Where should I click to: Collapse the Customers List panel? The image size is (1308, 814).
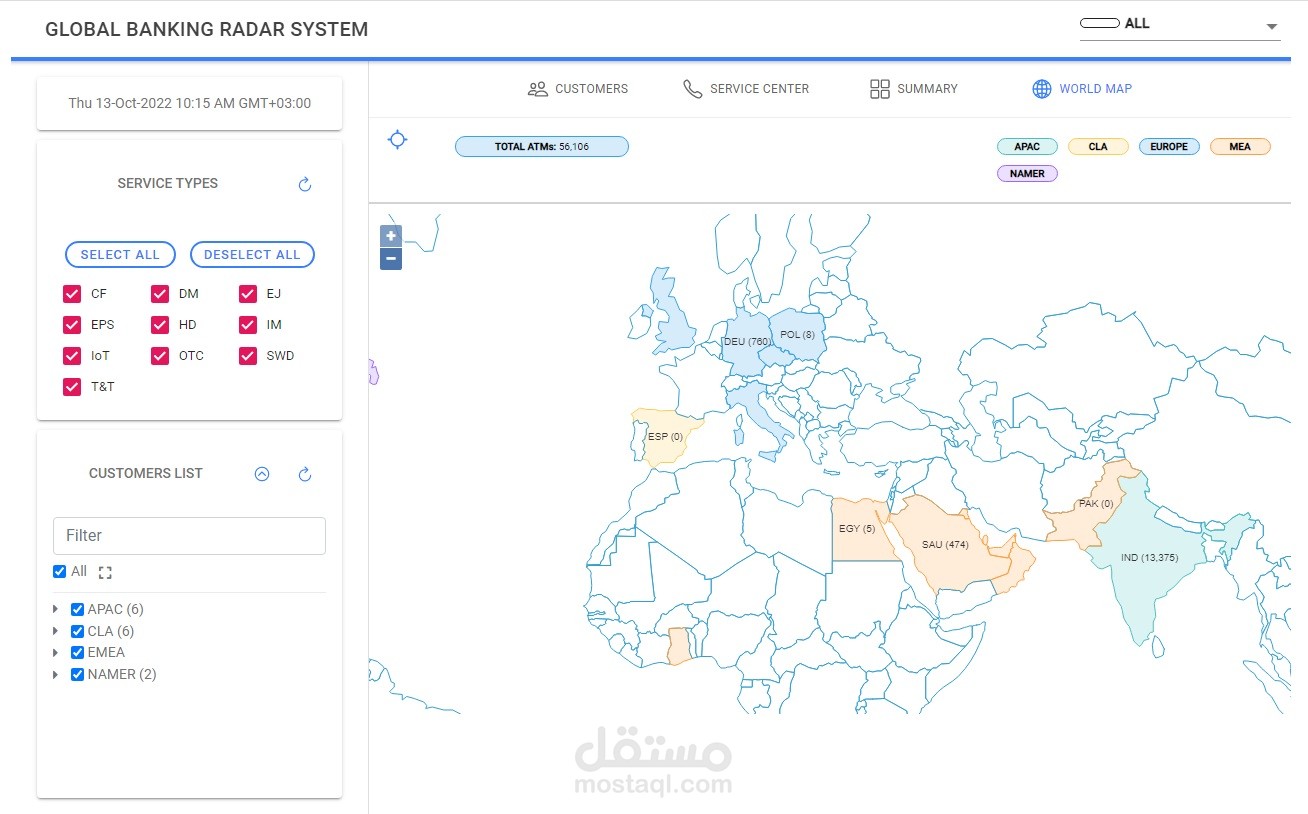[x=261, y=473]
